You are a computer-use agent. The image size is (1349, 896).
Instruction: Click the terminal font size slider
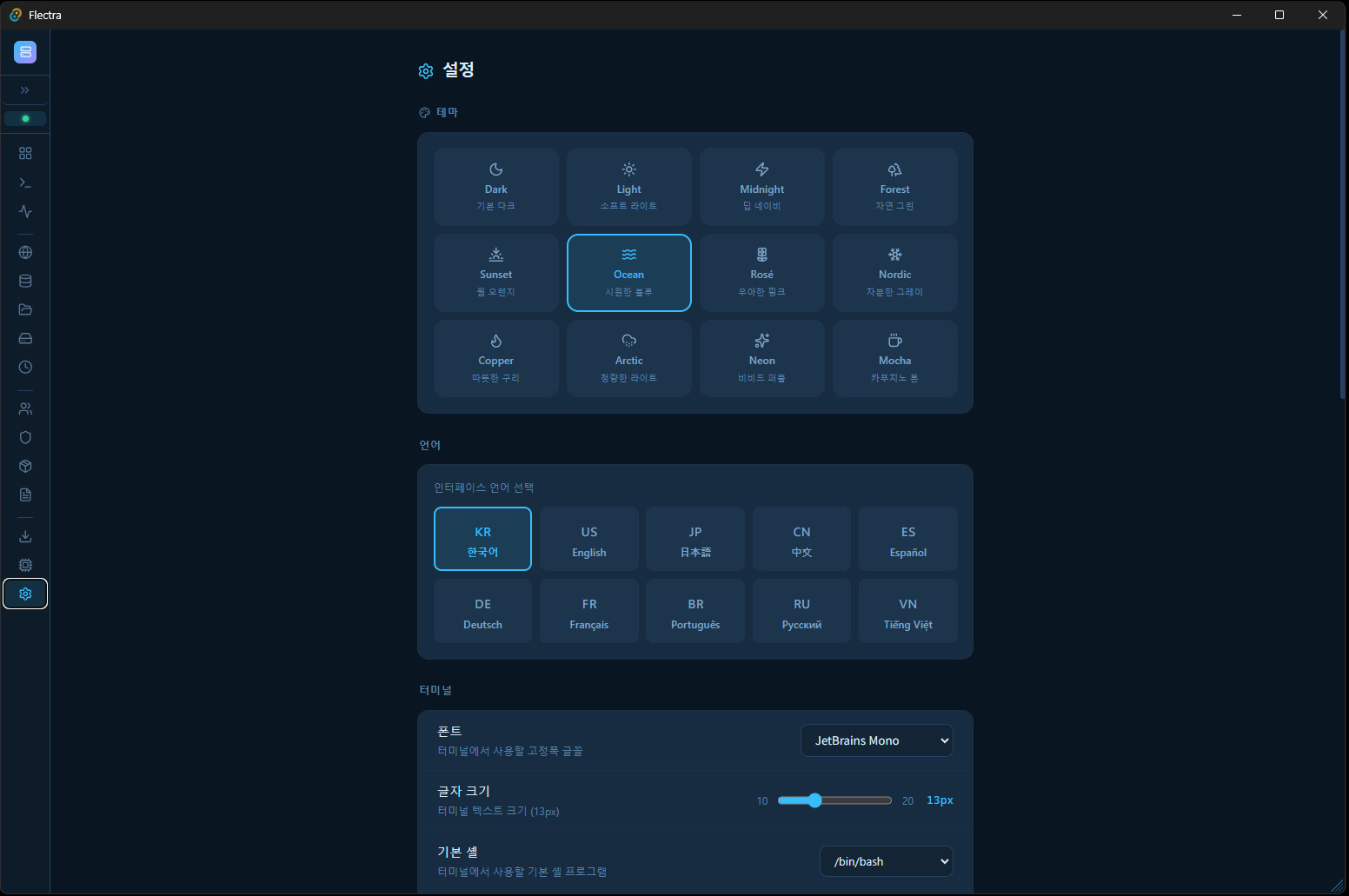(834, 800)
